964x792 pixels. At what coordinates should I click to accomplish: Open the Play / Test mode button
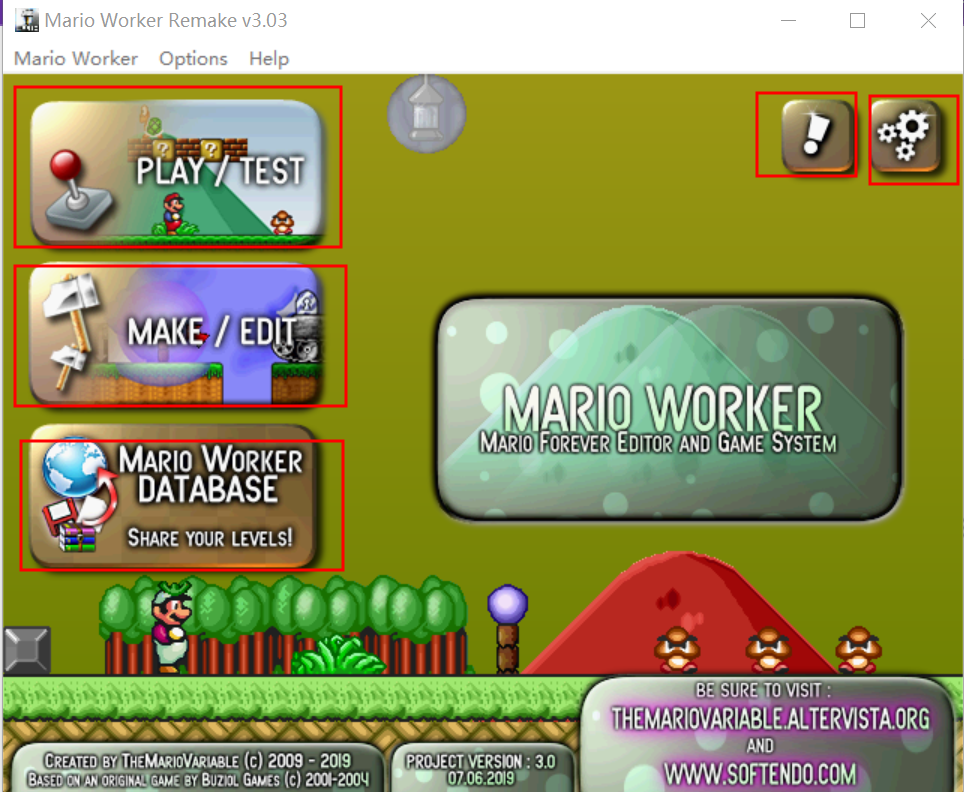[177, 172]
